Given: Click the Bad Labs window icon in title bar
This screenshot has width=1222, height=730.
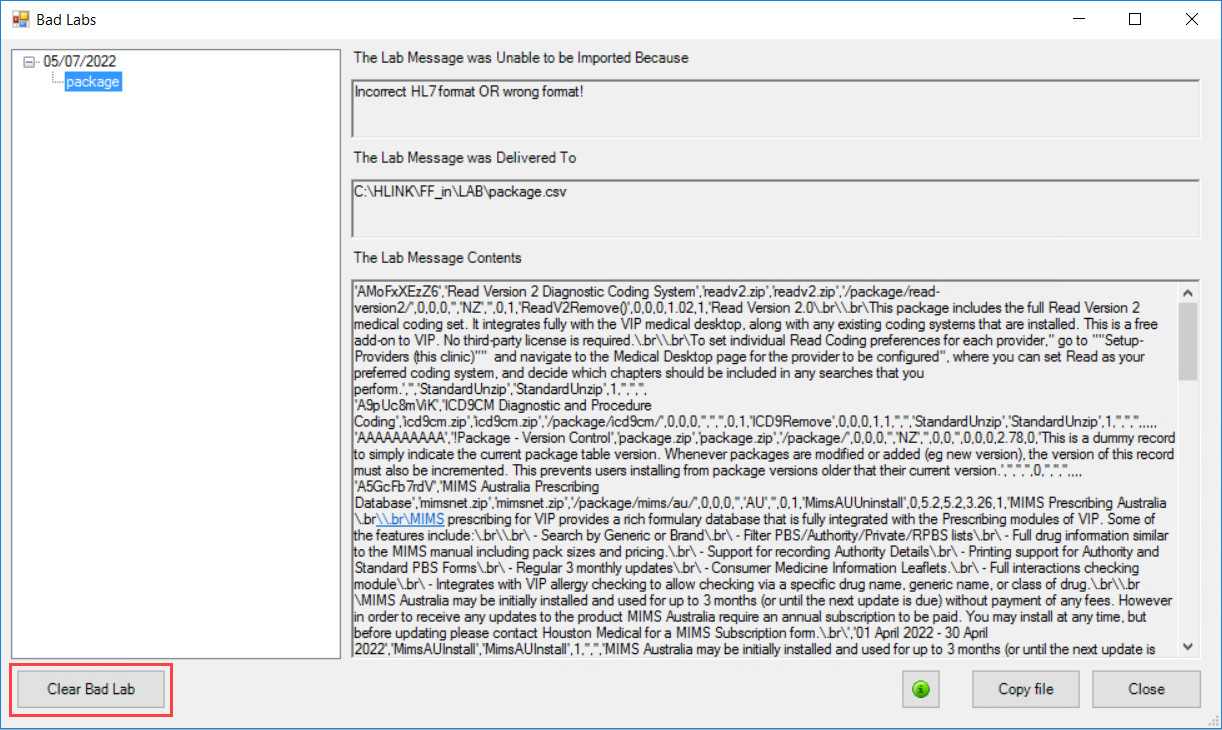Looking at the screenshot, I should click(20, 19).
